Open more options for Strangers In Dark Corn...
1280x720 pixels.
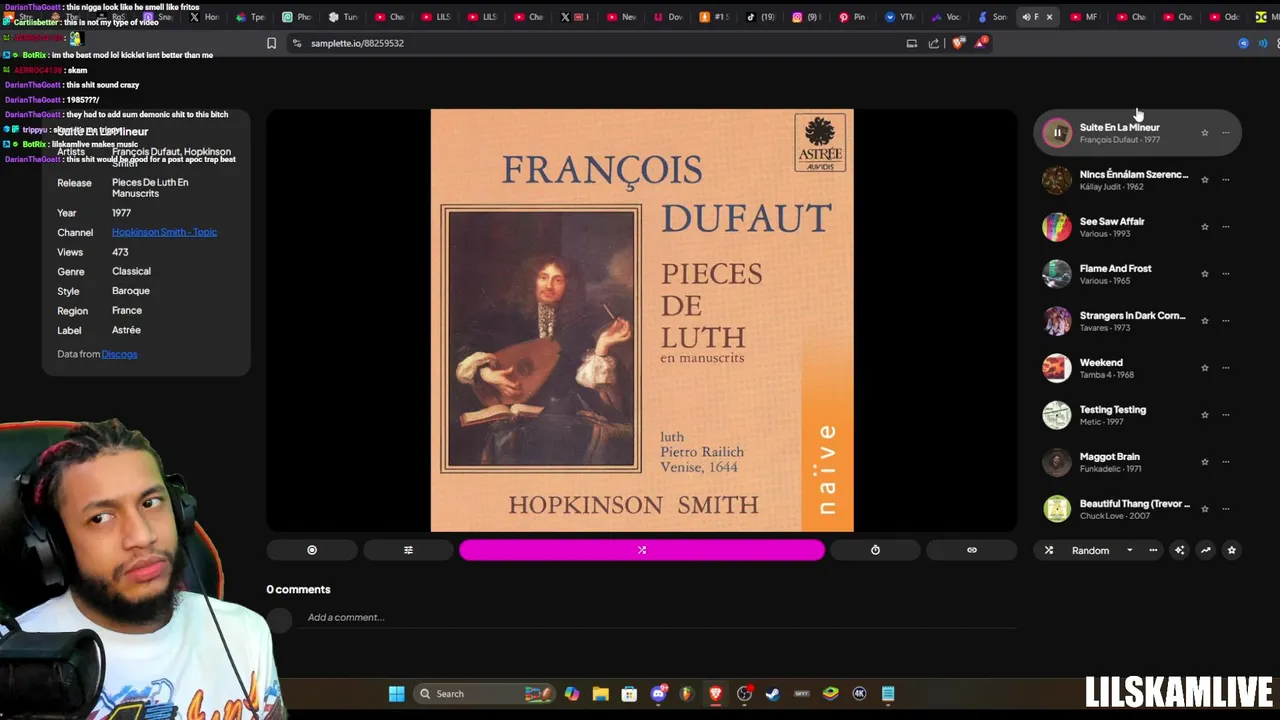pos(1226,321)
